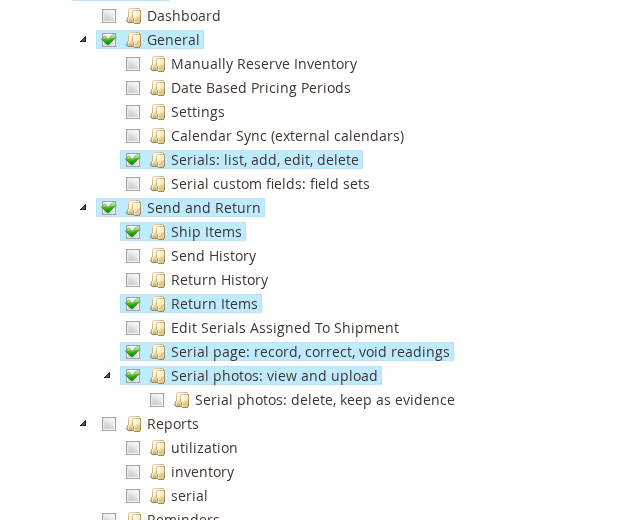Check Edit Serials Assigned To Shipment box
This screenshot has width=620, height=520.
[x=133, y=328]
